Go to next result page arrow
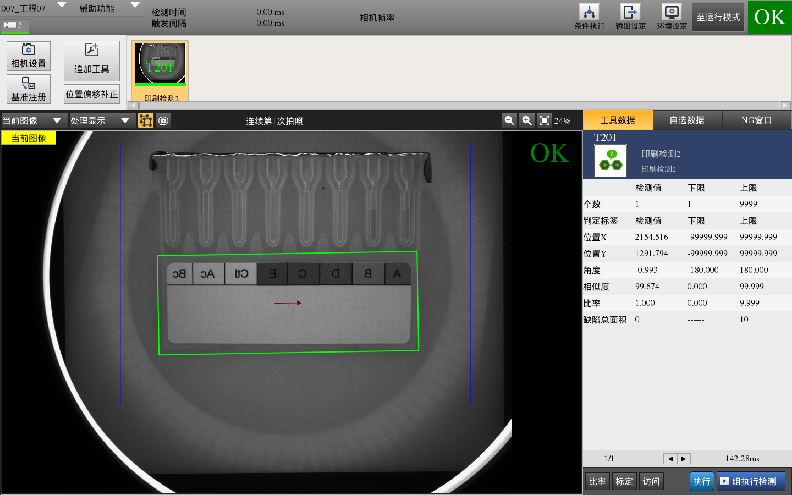This screenshot has width=792, height=495. (683, 459)
